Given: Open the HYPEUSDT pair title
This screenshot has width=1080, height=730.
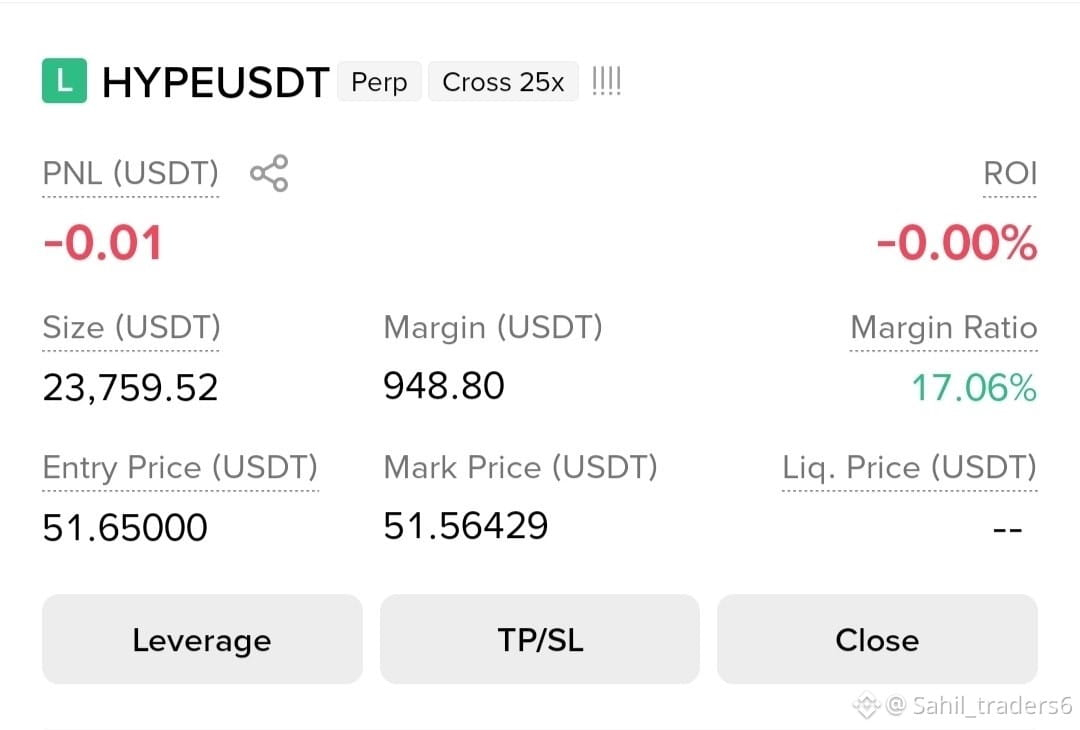Looking at the screenshot, I should [x=216, y=83].
